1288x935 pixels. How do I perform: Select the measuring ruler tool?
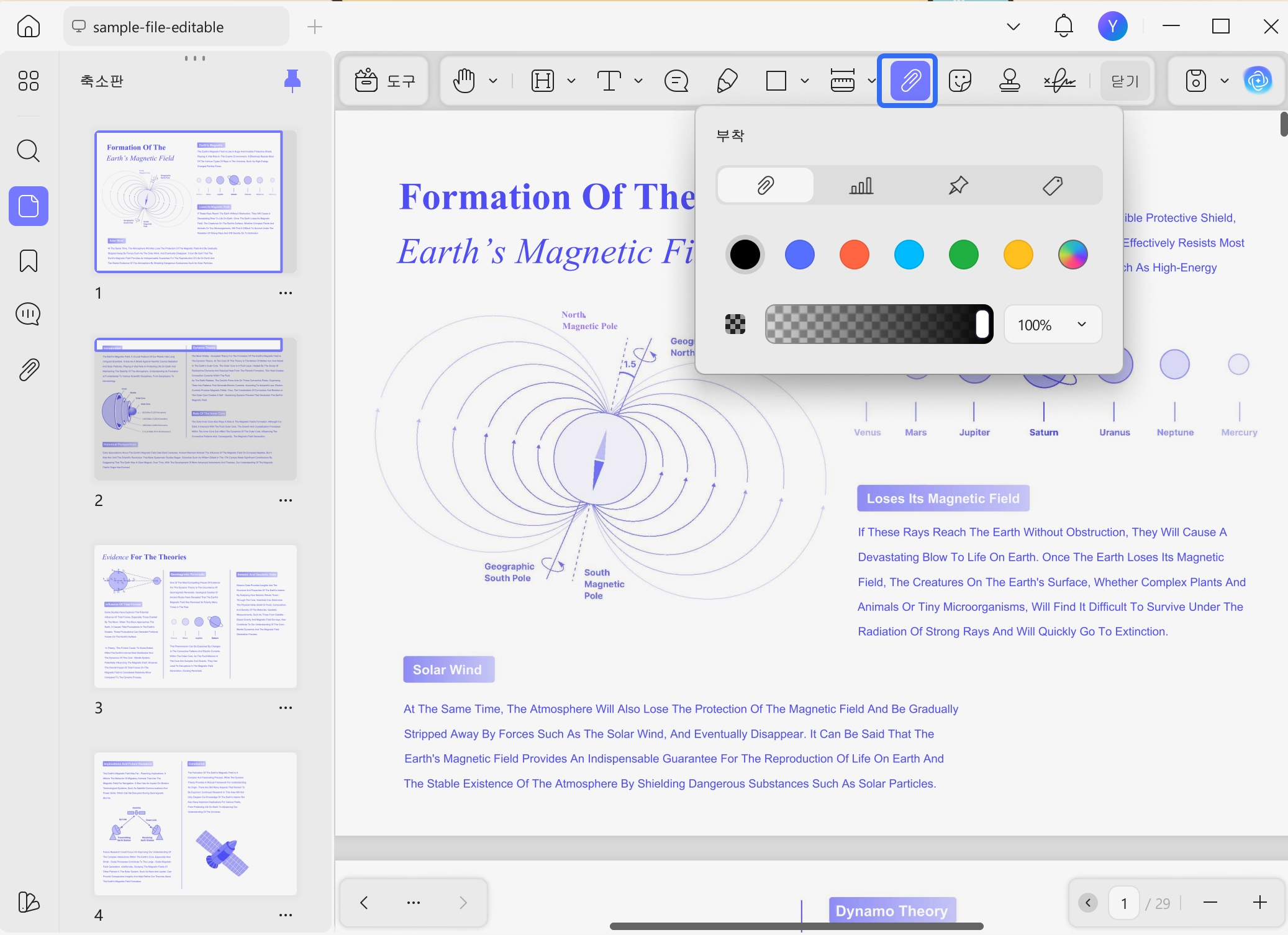pyautogui.click(x=843, y=81)
